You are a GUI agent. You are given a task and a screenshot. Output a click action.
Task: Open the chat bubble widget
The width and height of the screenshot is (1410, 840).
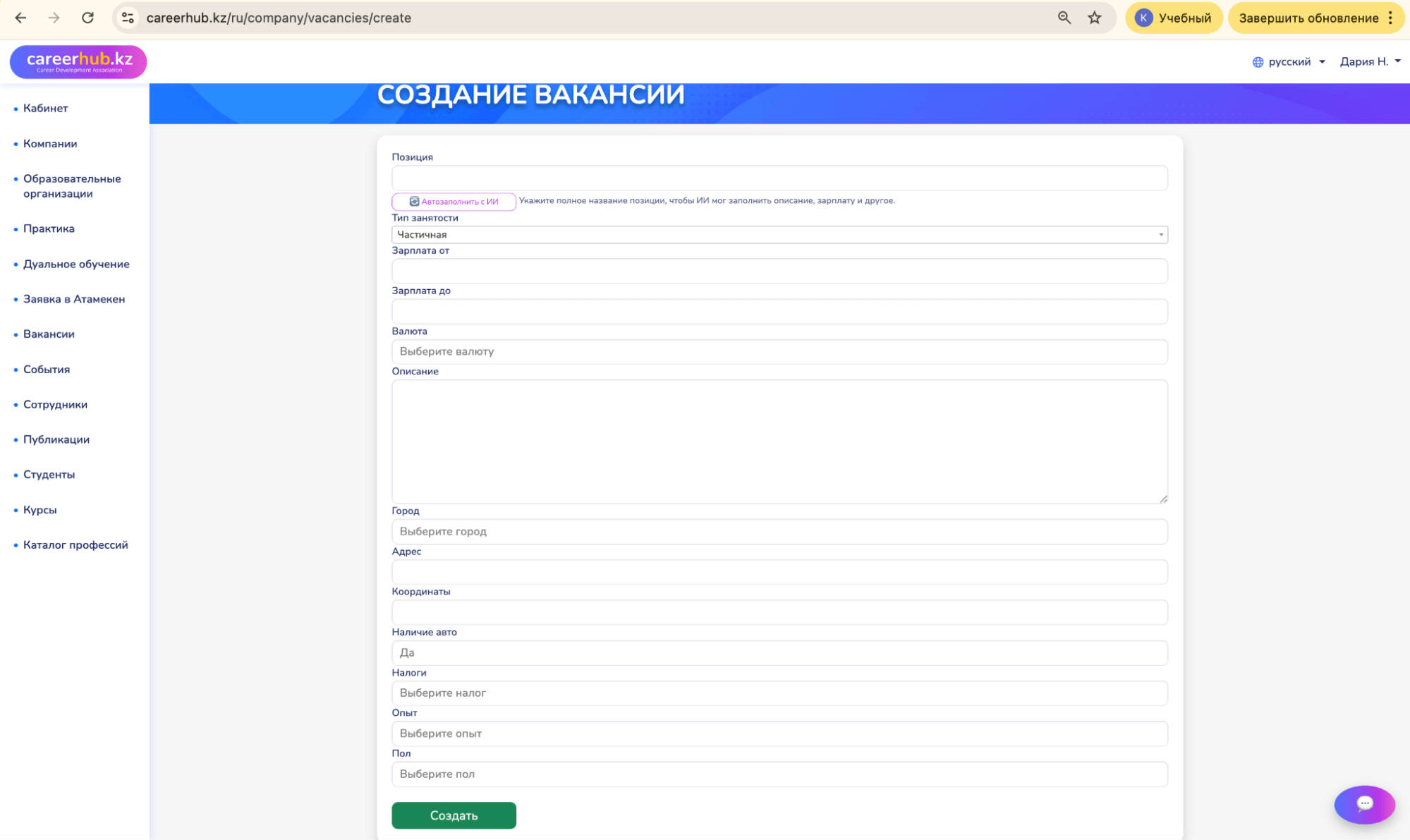click(1363, 804)
